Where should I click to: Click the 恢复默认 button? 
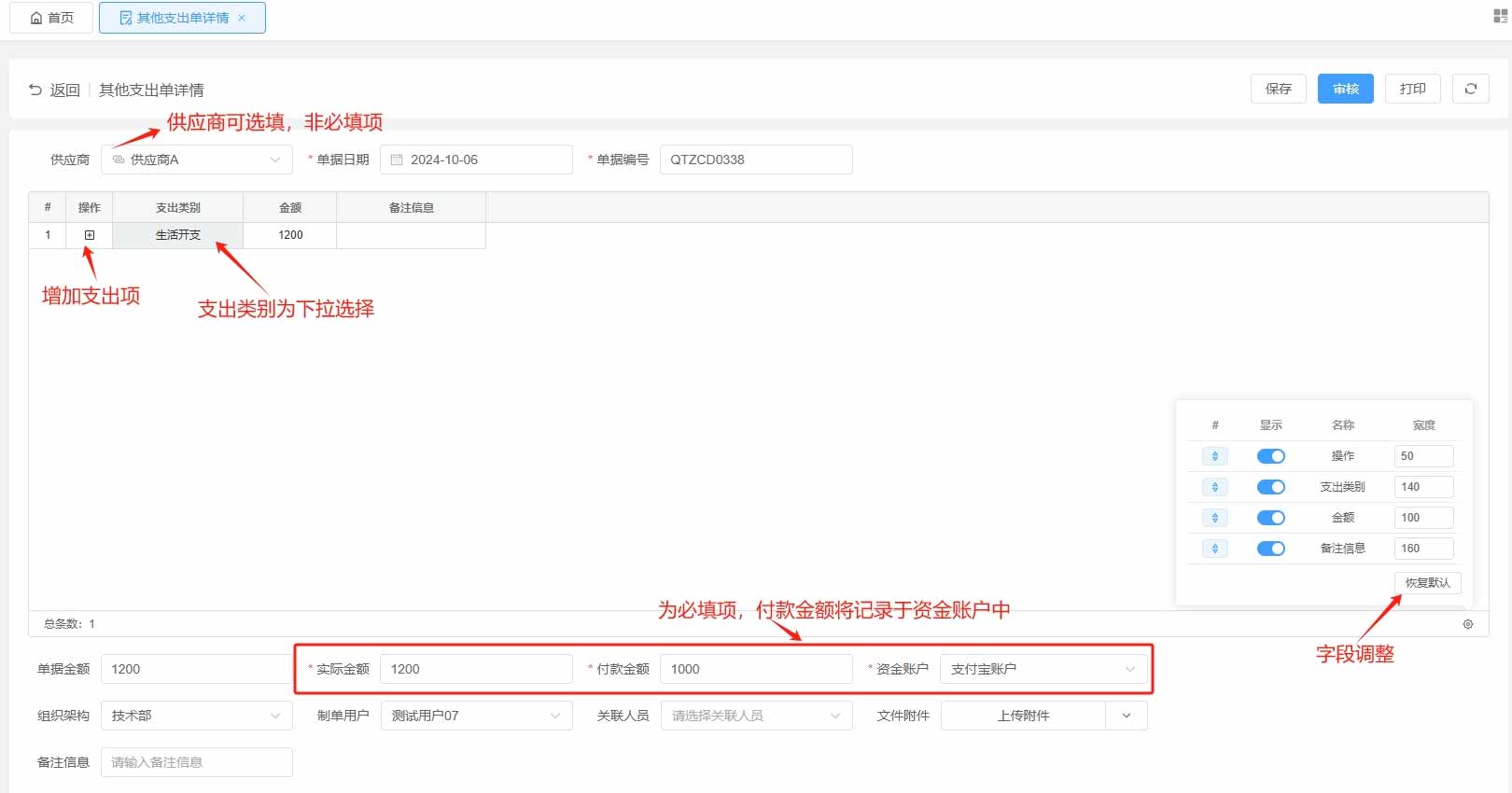1428,582
